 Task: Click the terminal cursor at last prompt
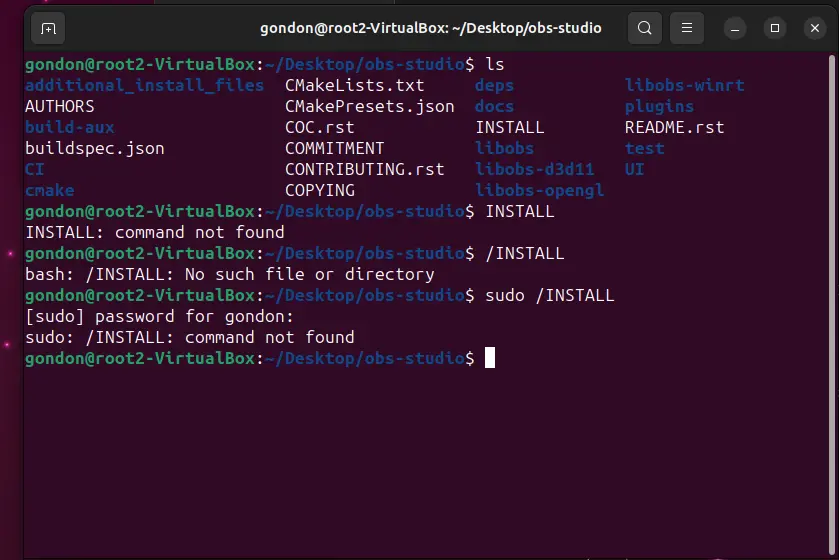[x=490, y=358]
